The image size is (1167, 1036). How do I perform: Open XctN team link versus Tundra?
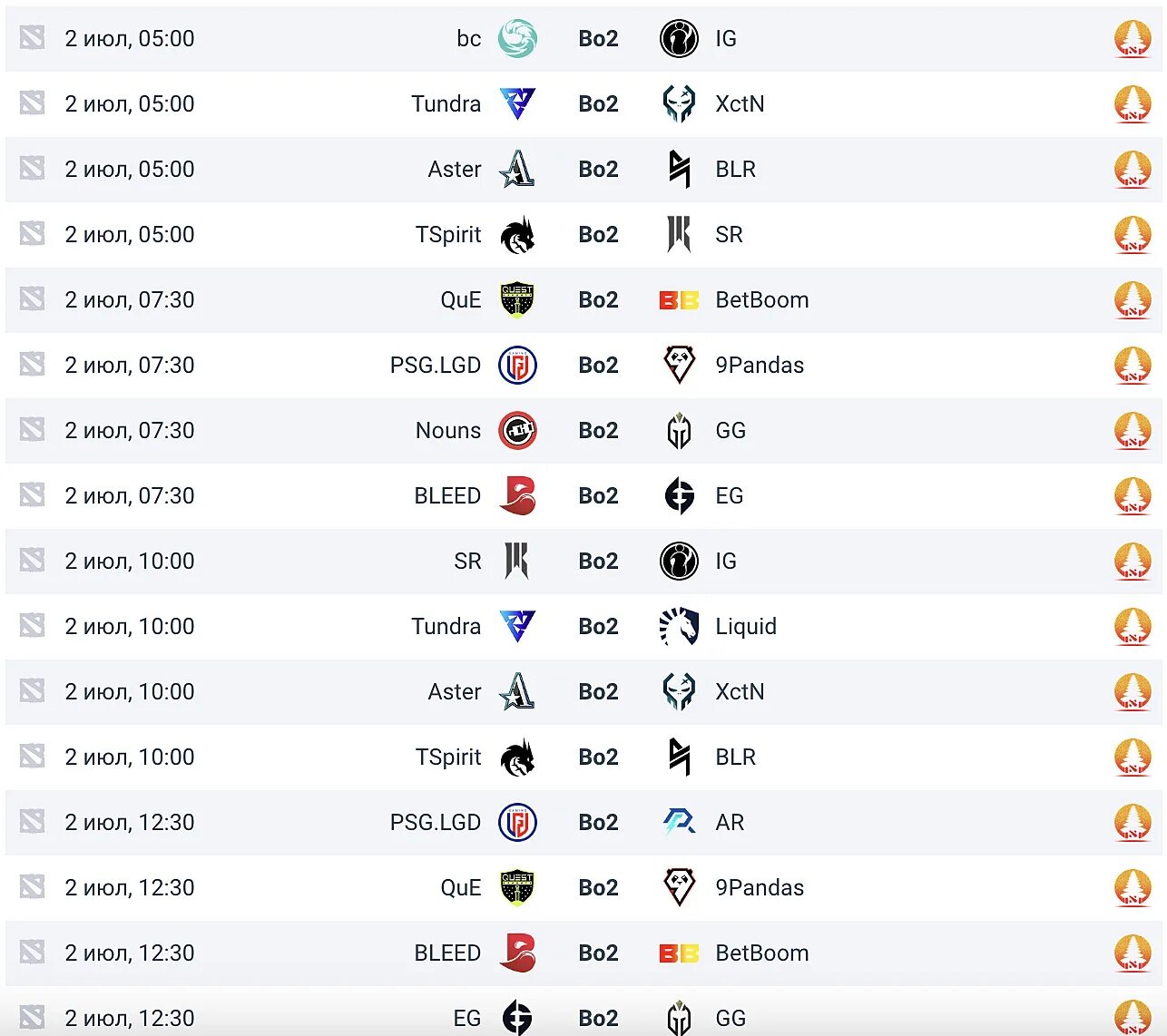[740, 104]
